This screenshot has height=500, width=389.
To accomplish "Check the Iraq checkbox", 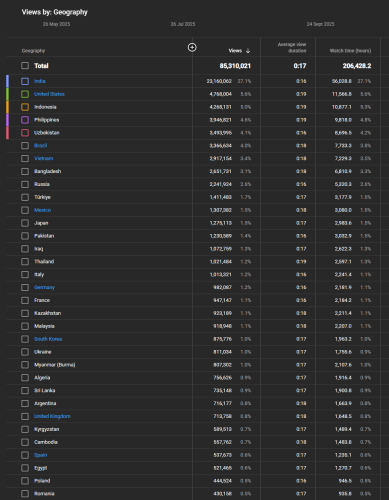I will 25,249.
